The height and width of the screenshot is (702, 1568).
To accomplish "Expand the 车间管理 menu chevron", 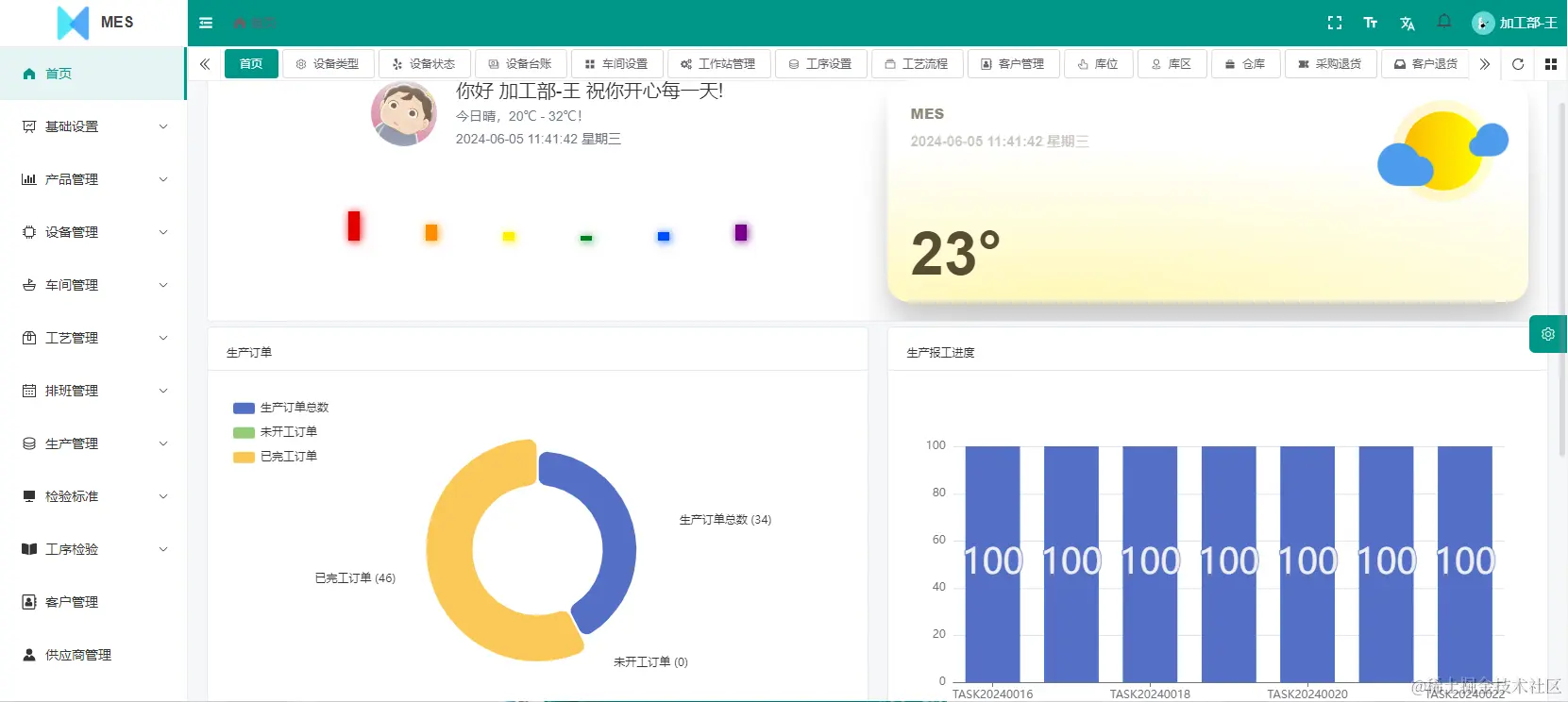I will click(163, 285).
